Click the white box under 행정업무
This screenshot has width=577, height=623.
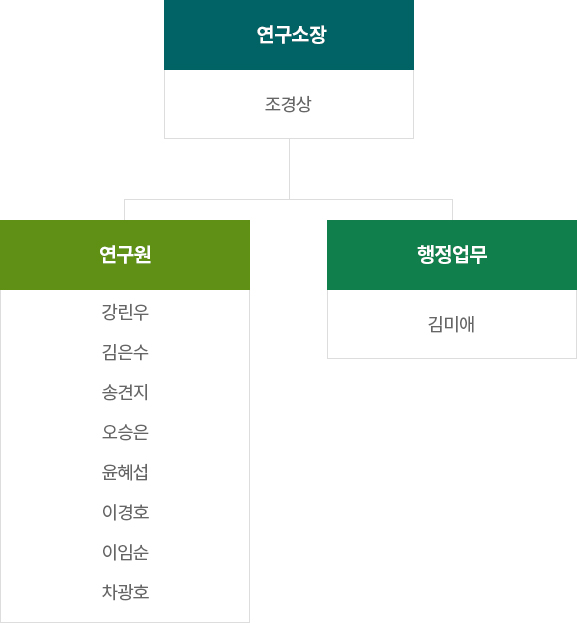pos(452,324)
